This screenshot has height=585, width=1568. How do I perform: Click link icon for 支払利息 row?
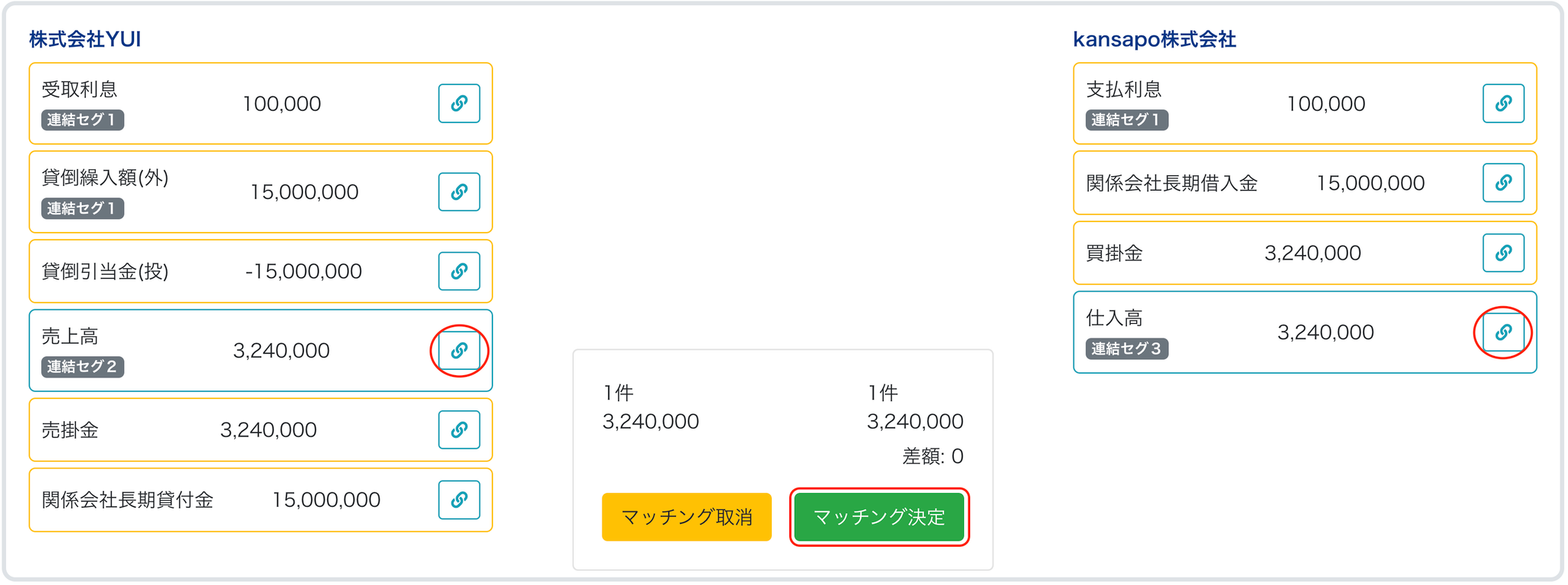point(1503,103)
